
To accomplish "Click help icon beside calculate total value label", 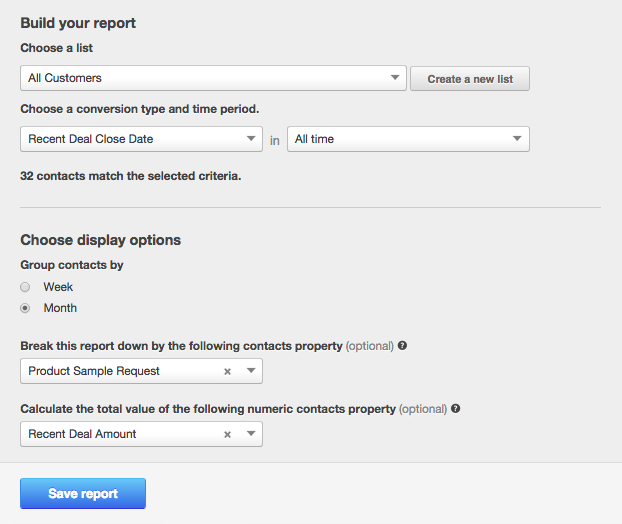I will tap(455, 409).
